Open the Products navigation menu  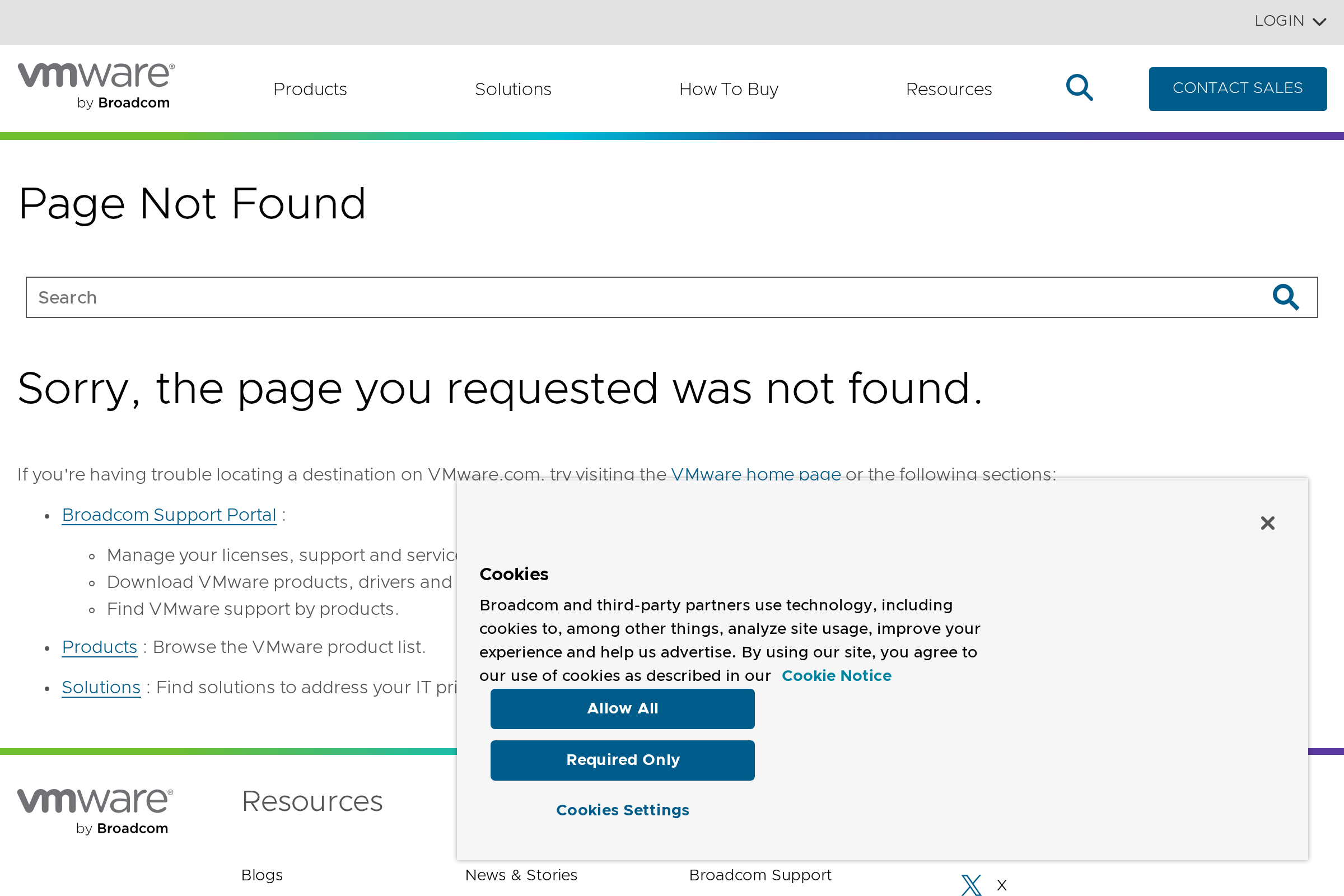point(310,89)
